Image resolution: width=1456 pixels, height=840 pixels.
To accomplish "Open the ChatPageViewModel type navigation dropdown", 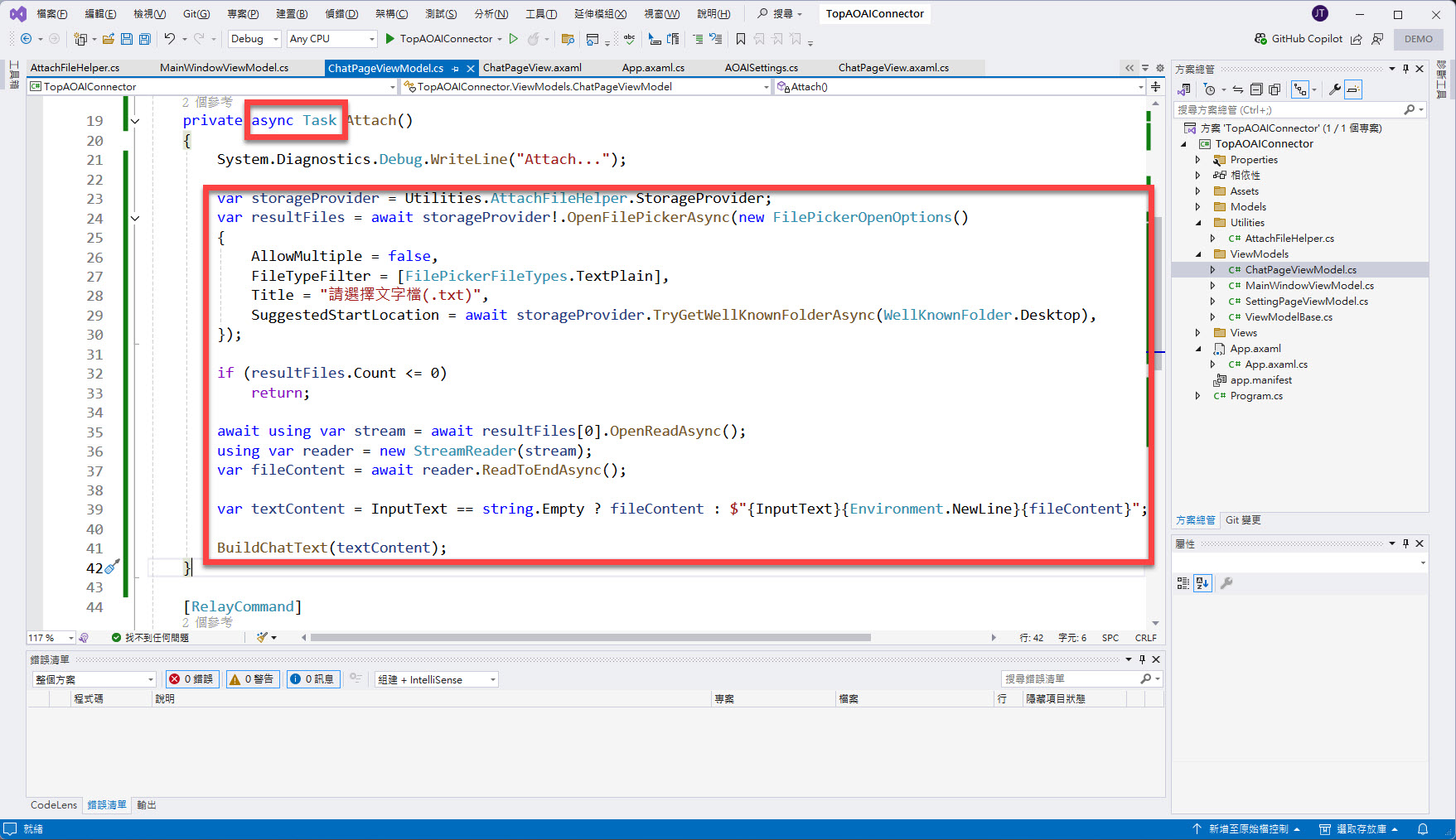I will 588,86.
